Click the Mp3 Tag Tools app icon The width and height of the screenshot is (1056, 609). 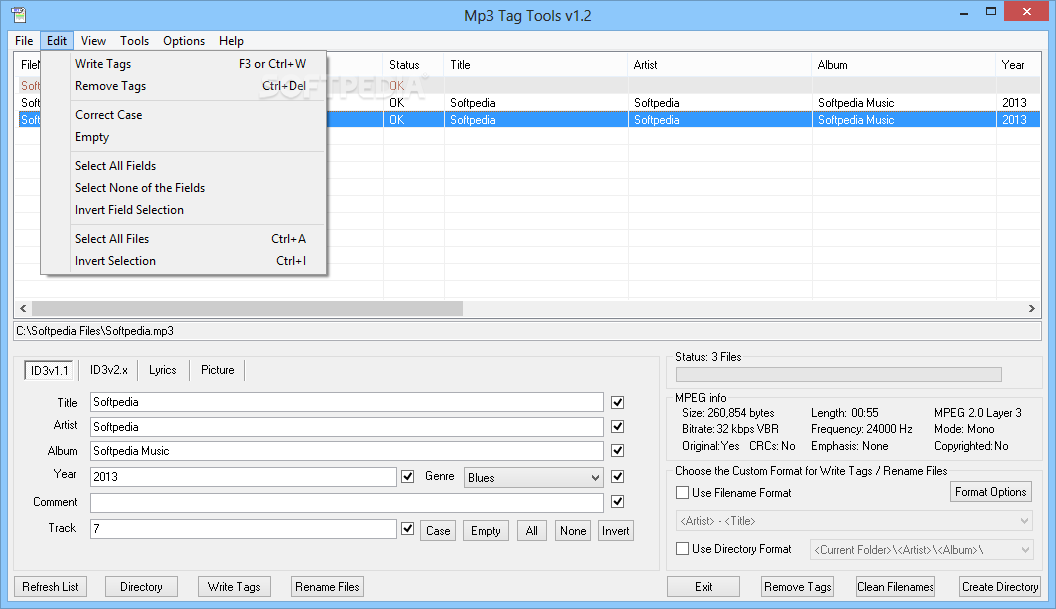pos(19,15)
